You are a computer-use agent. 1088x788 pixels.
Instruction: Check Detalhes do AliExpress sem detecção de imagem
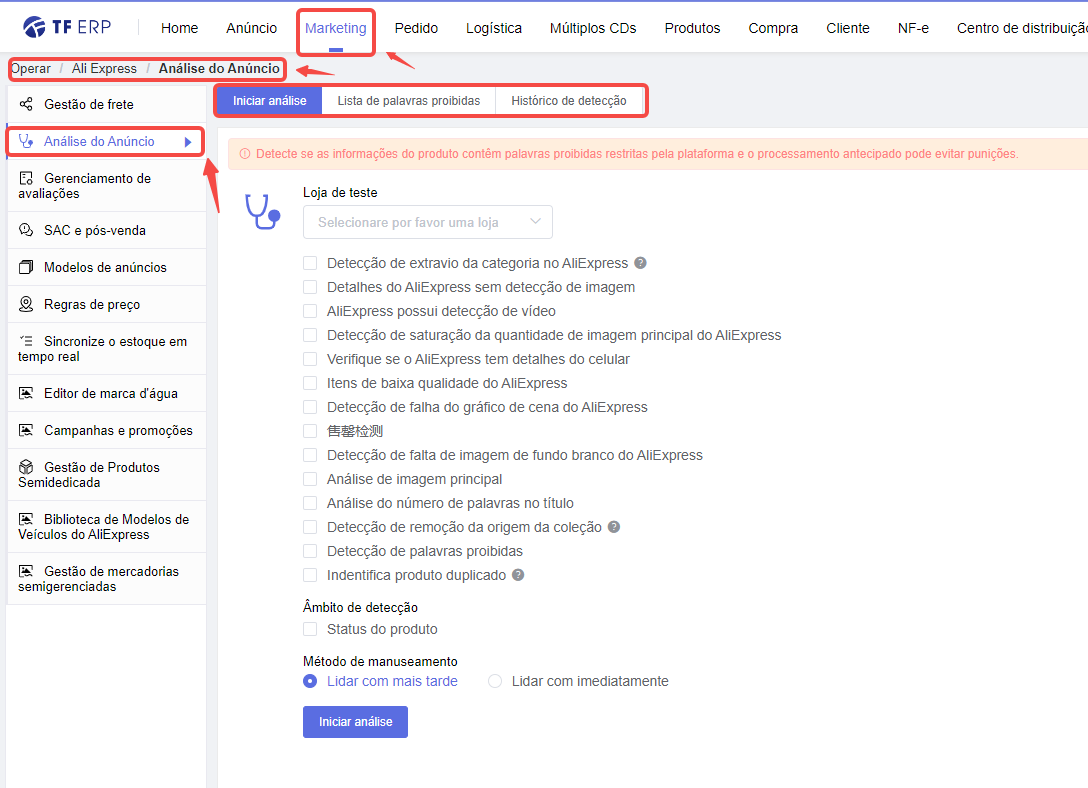[310, 287]
